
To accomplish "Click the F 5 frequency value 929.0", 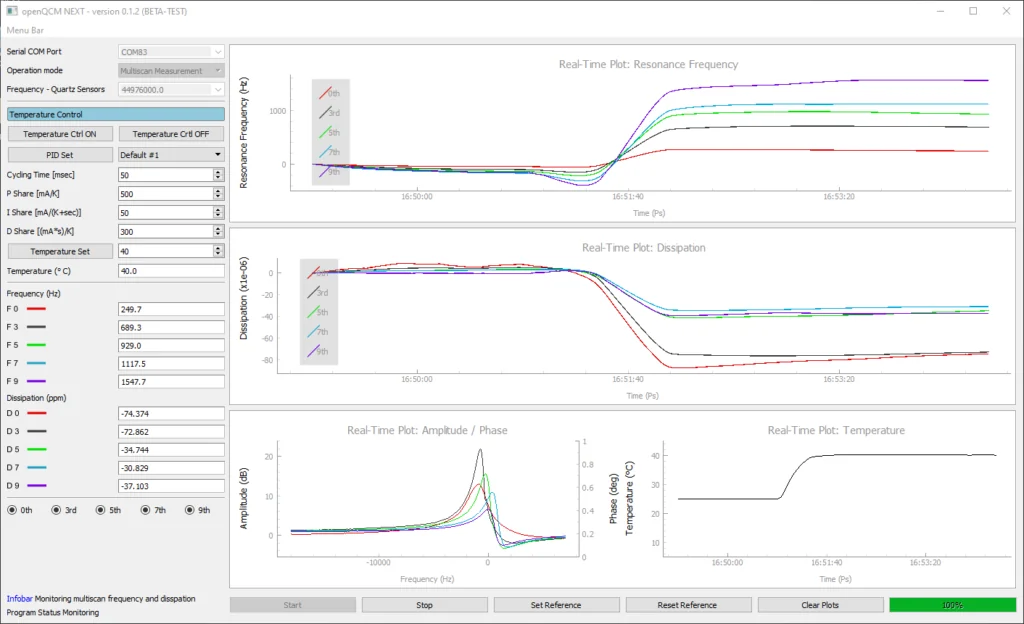I will coord(171,346).
